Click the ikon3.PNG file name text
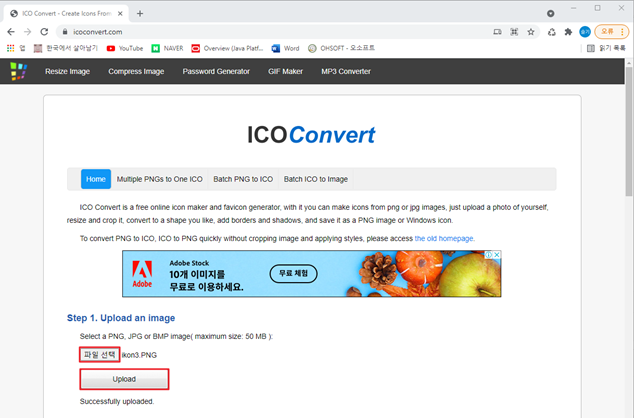The image size is (634, 418). point(139,355)
